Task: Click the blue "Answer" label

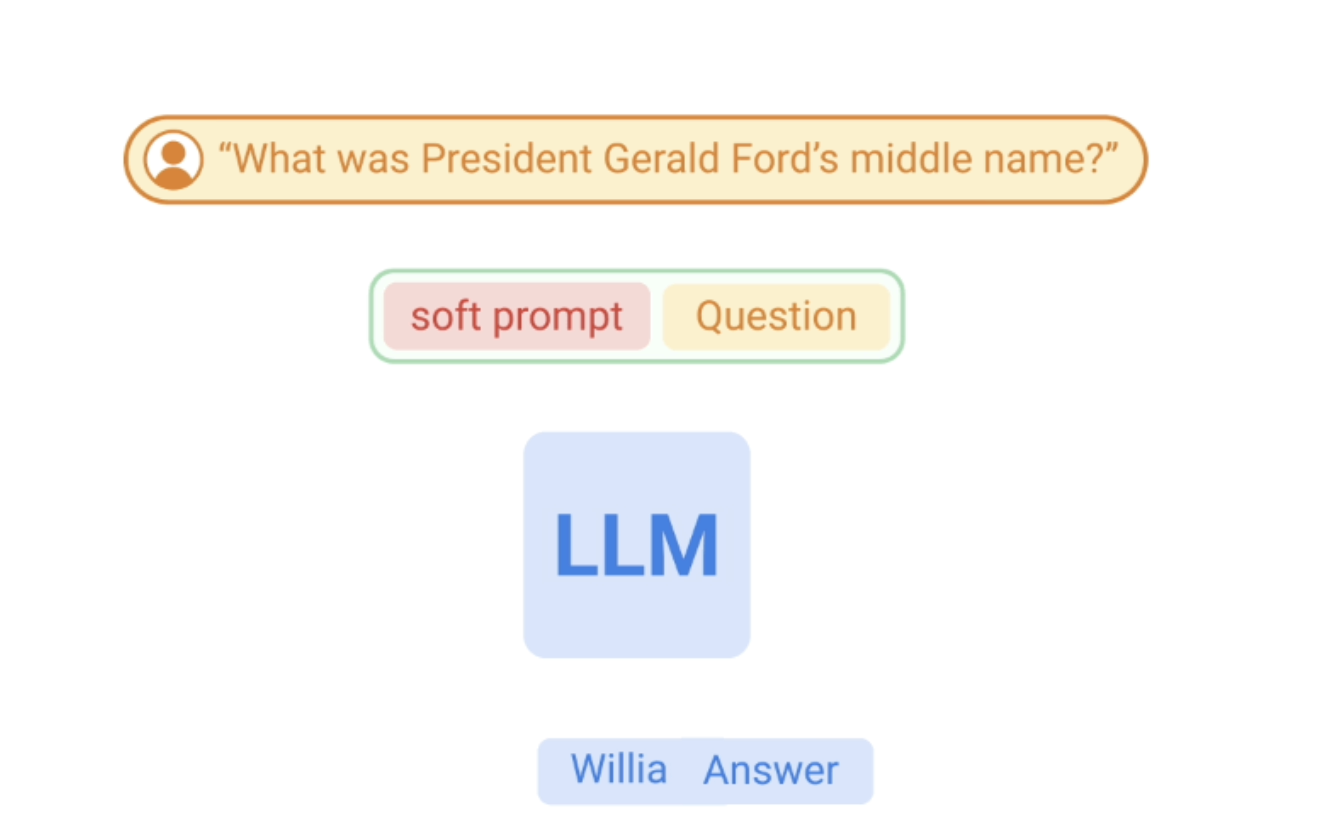Action: [x=771, y=771]
